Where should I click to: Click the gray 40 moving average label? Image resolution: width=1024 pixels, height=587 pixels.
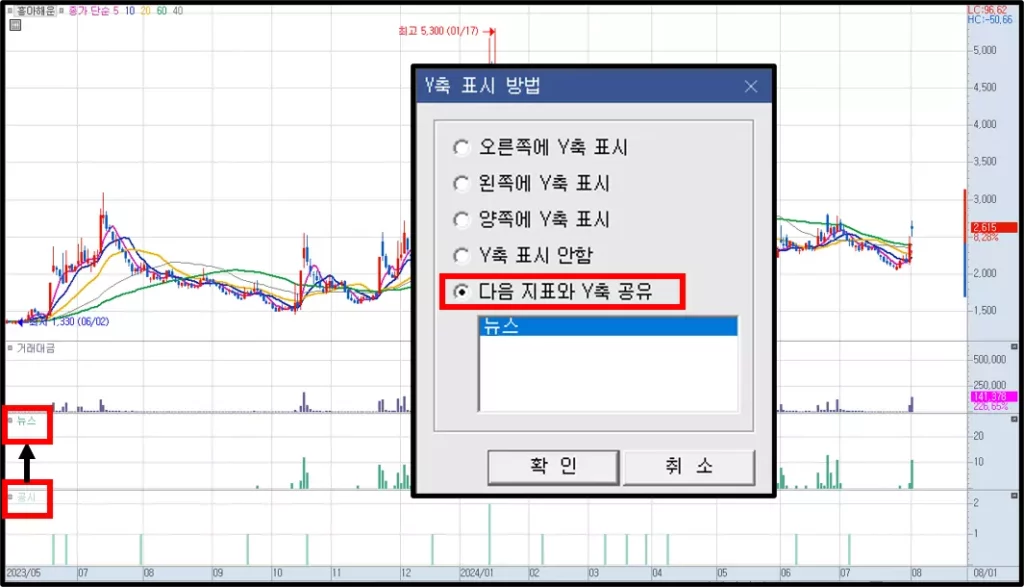coord(178,11)
